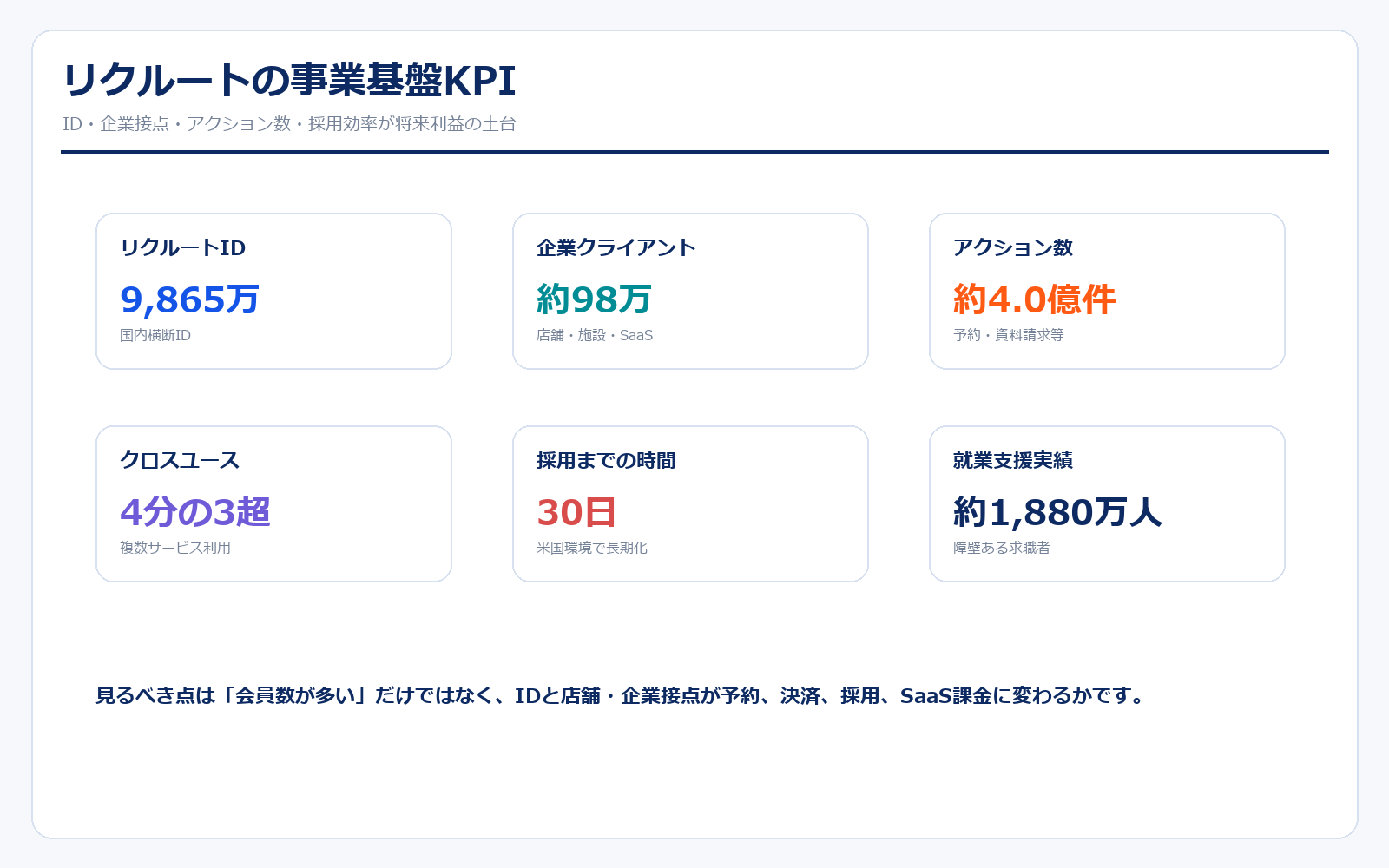Click the 米国環境で長期化 caption
Viewport: 1389px width, 868px height.
click(592, 548)
